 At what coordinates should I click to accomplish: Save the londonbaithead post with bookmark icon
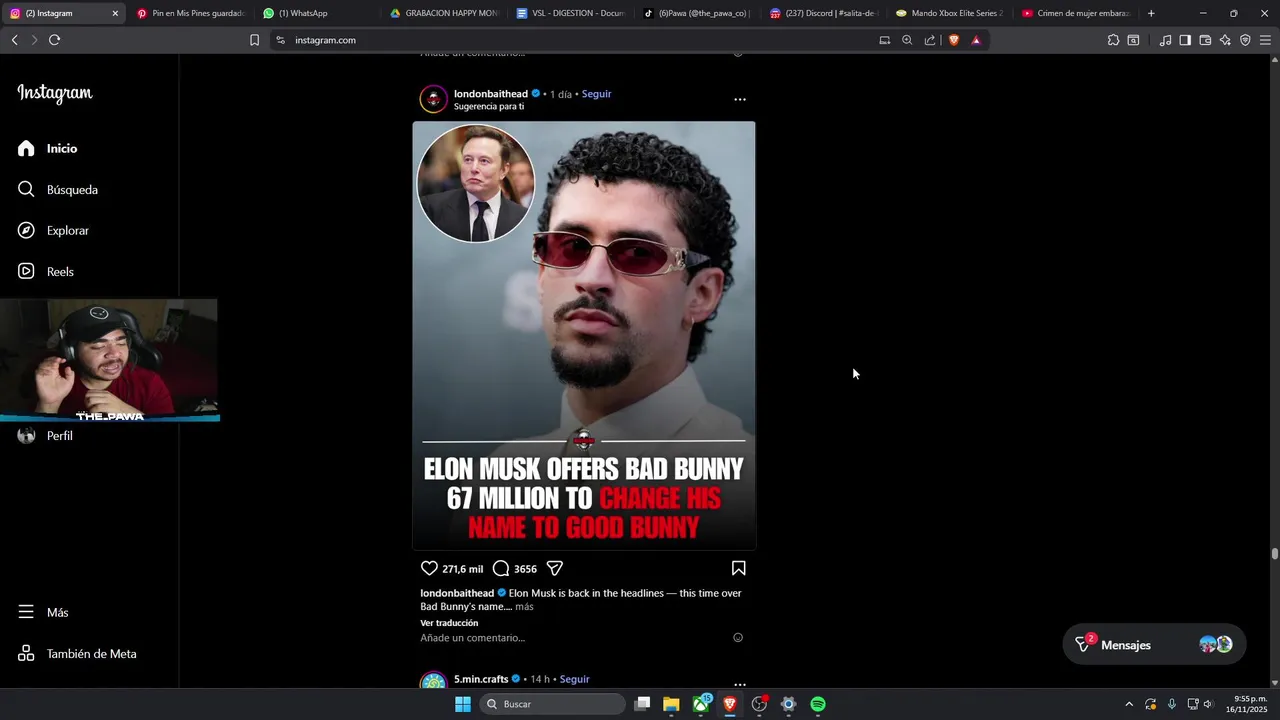pos(738,568)
